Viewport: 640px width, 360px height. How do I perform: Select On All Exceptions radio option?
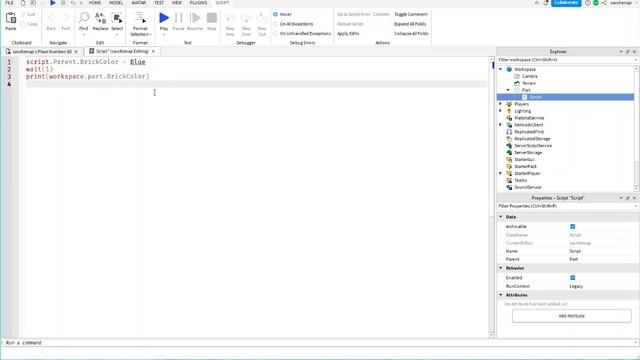click(276, 24)
